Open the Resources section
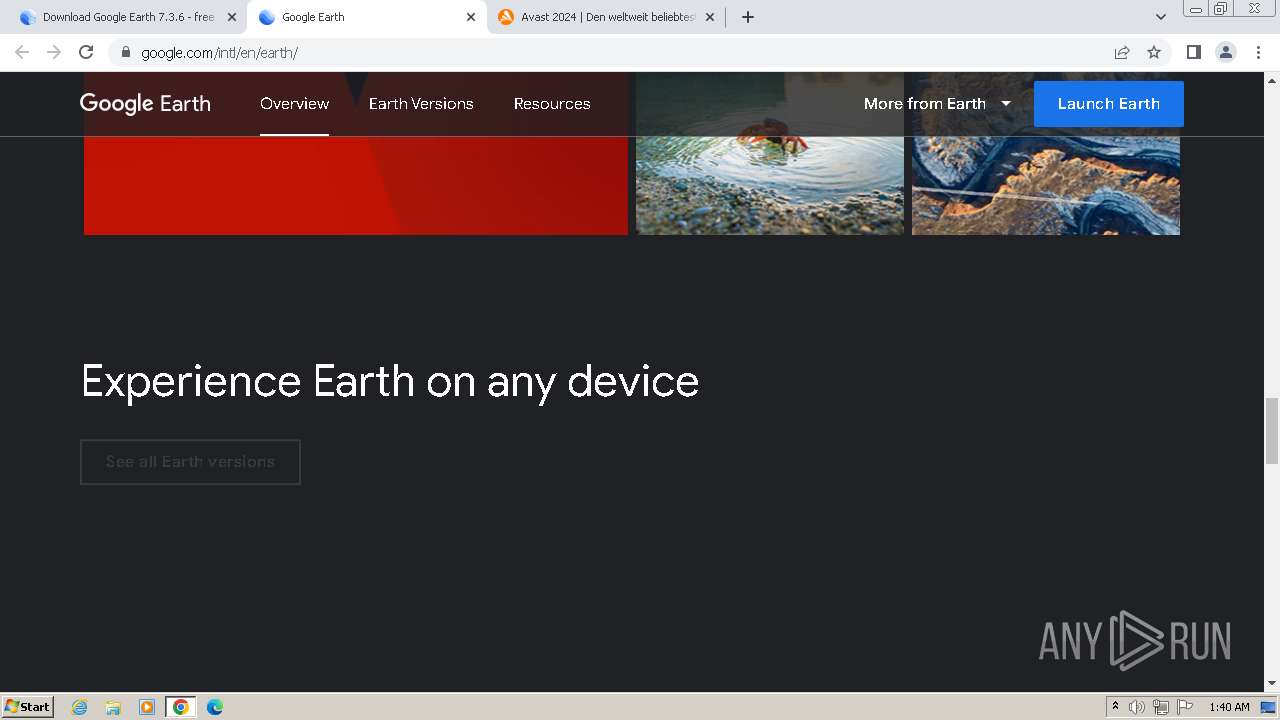The height and width of the screenshot is (720, 1280). tap(552, 103)
